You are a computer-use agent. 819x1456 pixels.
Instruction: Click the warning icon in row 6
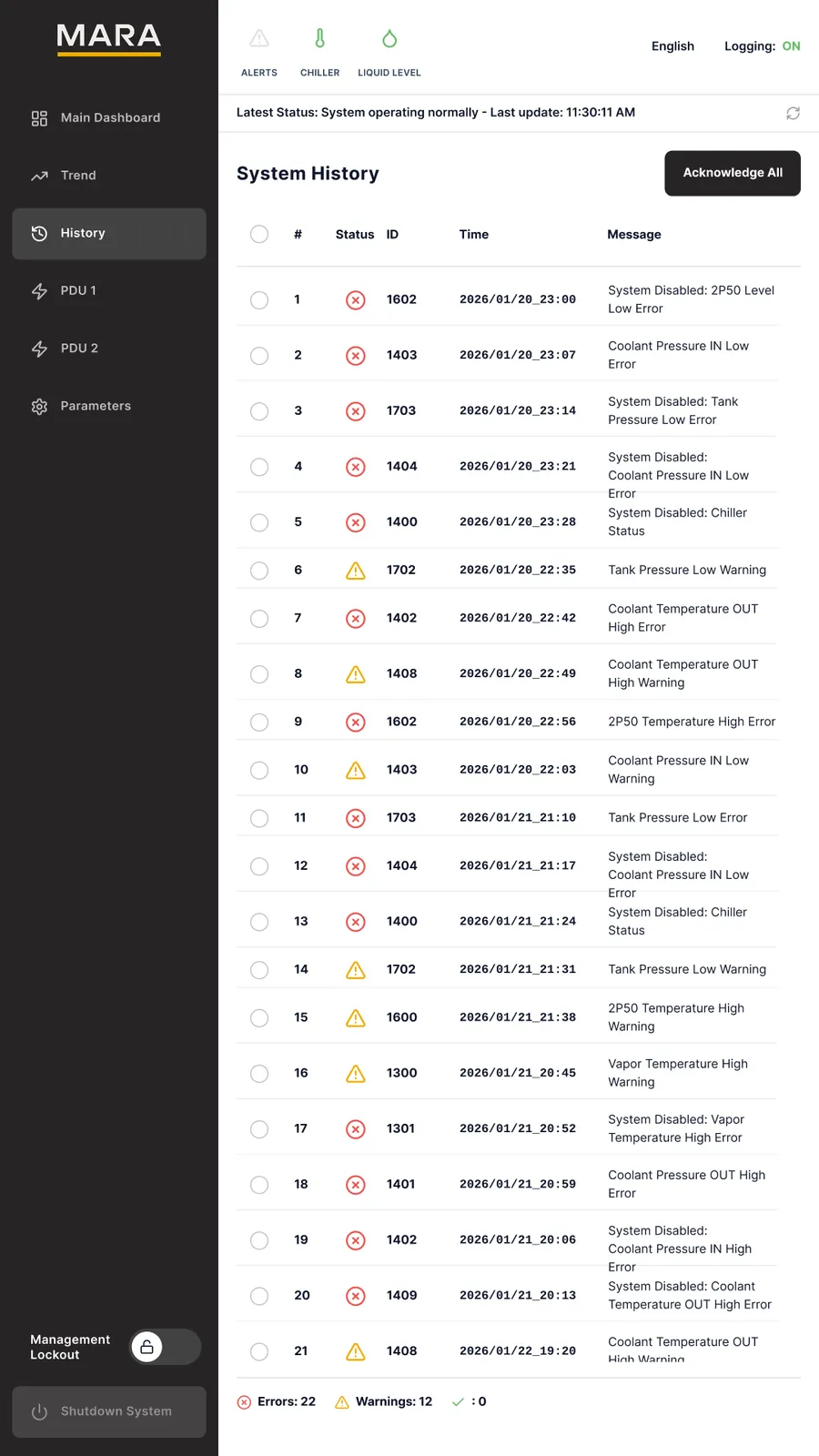click(x=356, y=571)
